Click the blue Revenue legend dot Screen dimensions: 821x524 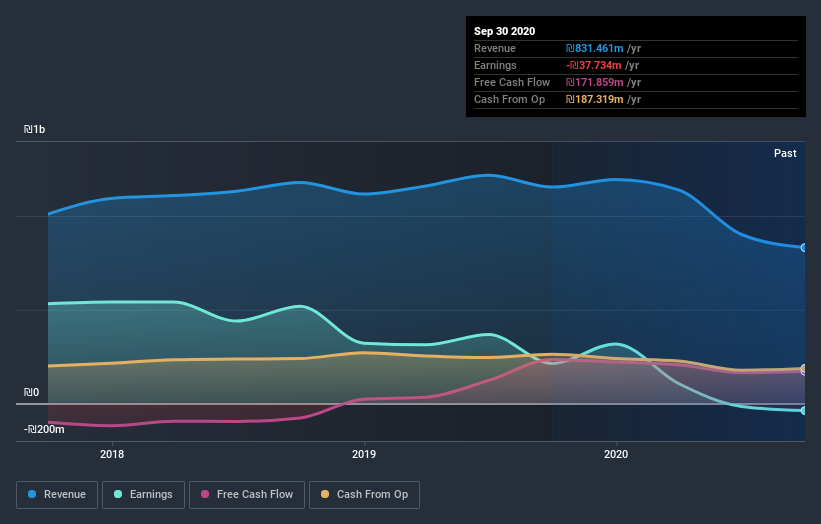(32, 494)
